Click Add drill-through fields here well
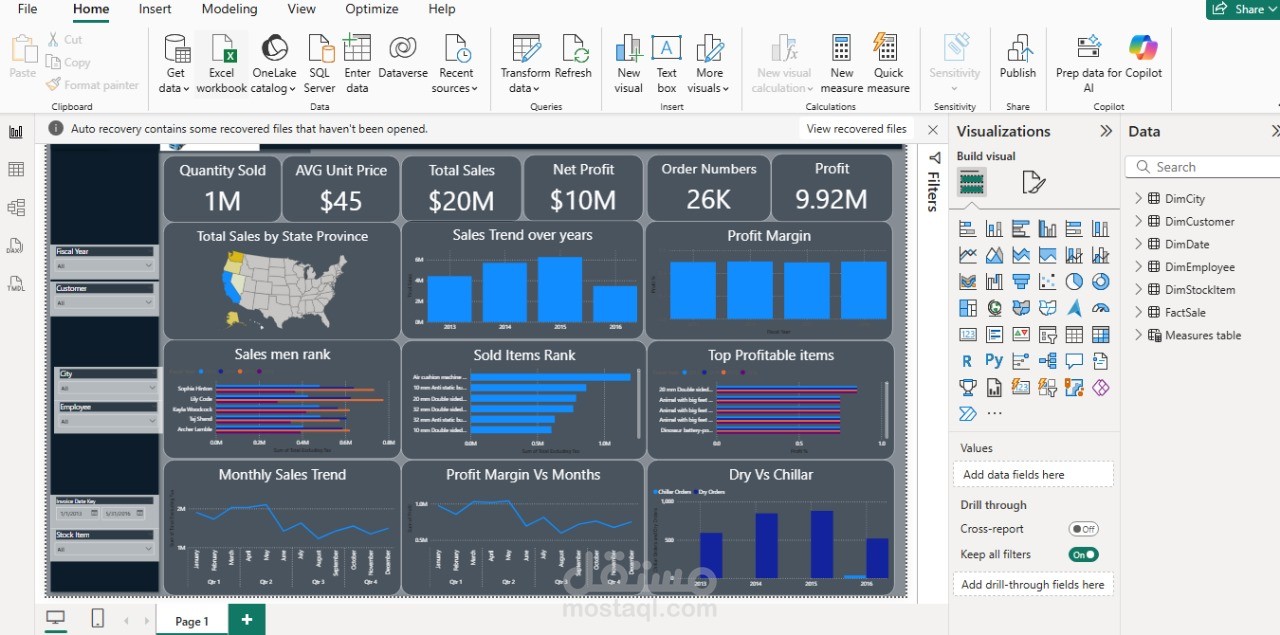Image resolution: width=1280 pixels, height=635 pixels. point(1033,584)
